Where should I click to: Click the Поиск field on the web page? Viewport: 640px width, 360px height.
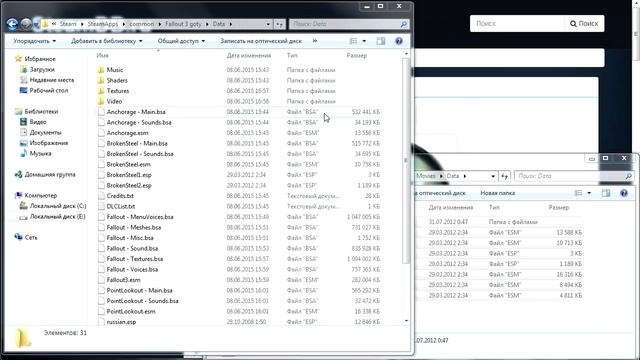coord(517,24)
